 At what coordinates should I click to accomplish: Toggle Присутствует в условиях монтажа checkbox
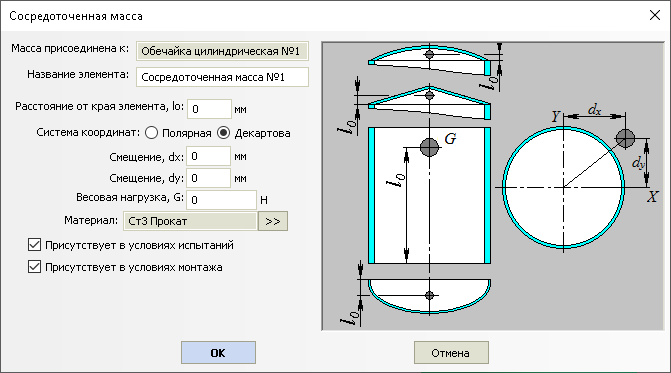34,267
